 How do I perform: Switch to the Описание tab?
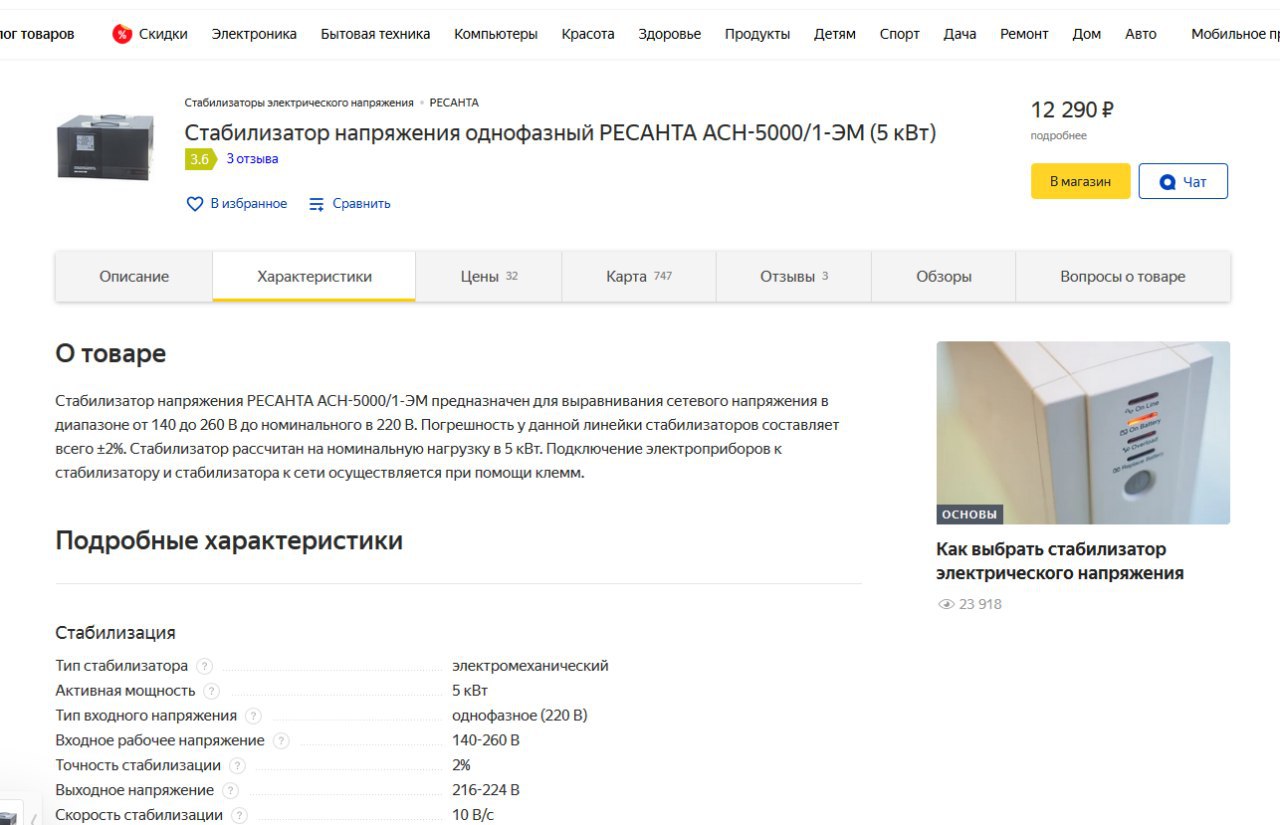134,277
